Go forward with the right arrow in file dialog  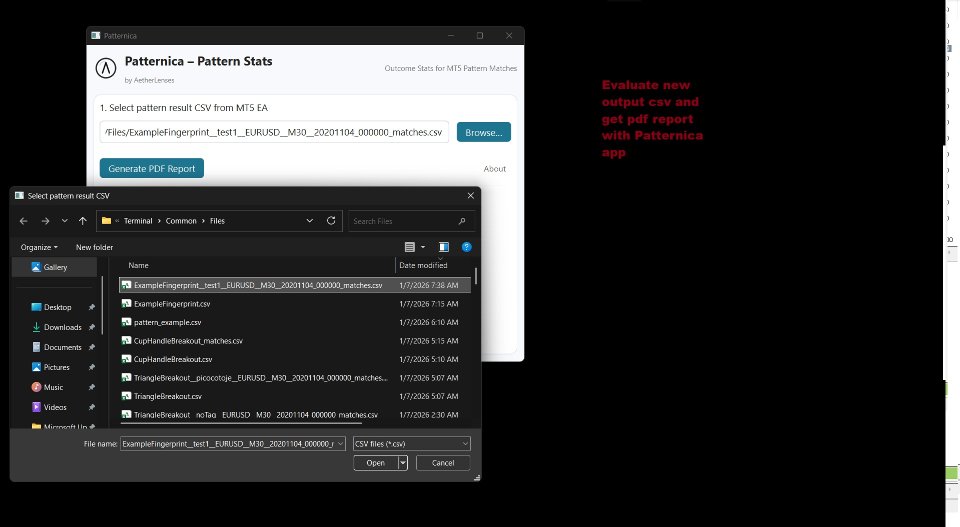[45, 221]
